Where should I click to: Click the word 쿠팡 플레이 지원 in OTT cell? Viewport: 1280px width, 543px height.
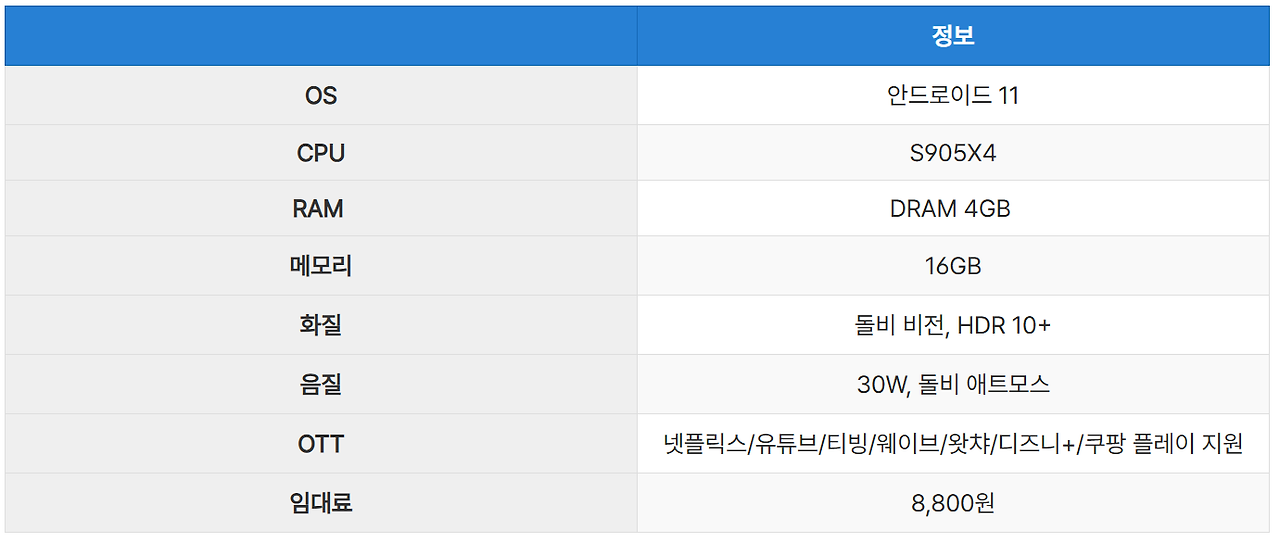pyautogui.click(x=1164, y=443)
